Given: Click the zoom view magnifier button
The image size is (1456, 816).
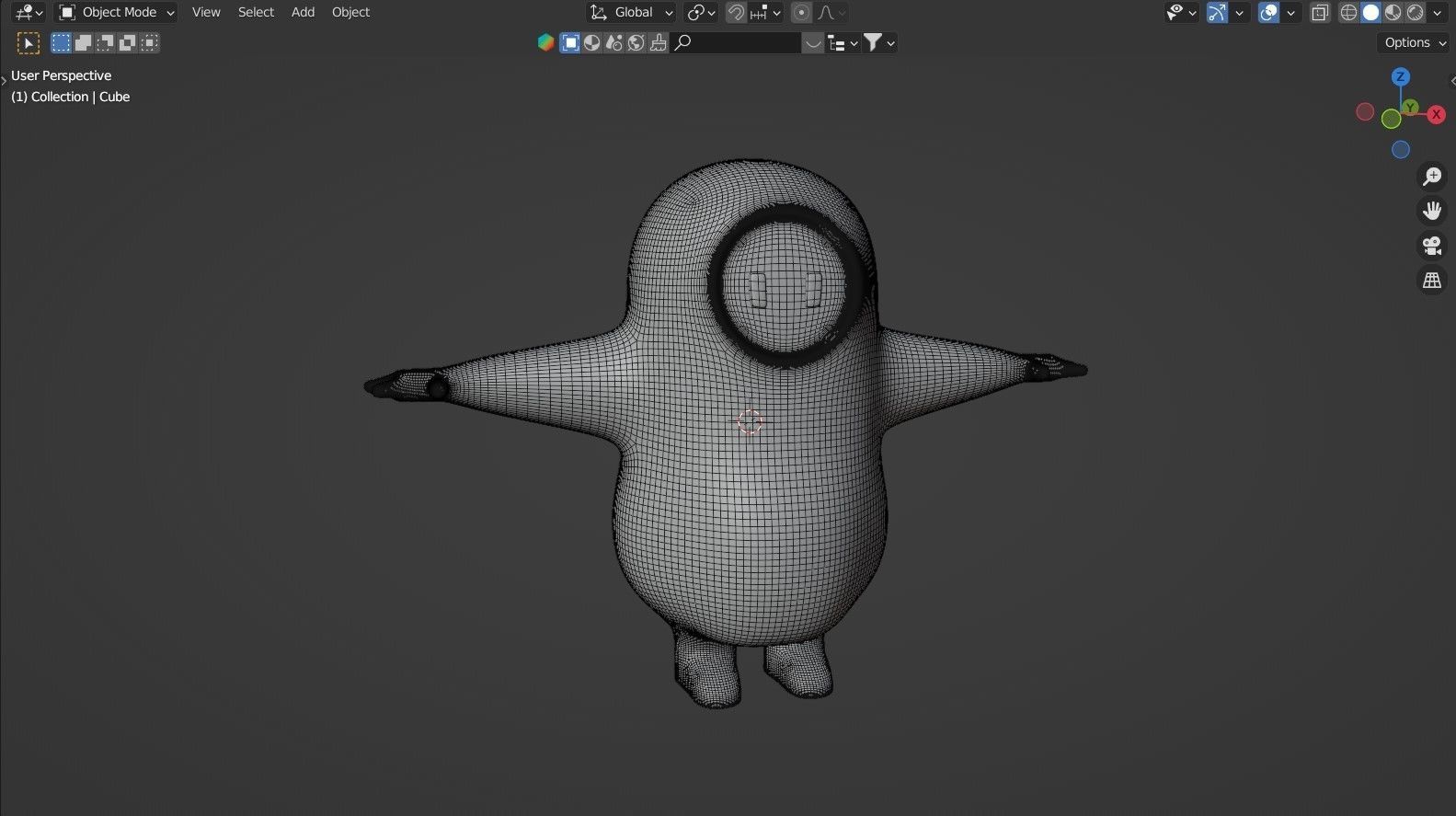Looking at the screenshot, I should pyautogui.click(x=1432, y=176).
